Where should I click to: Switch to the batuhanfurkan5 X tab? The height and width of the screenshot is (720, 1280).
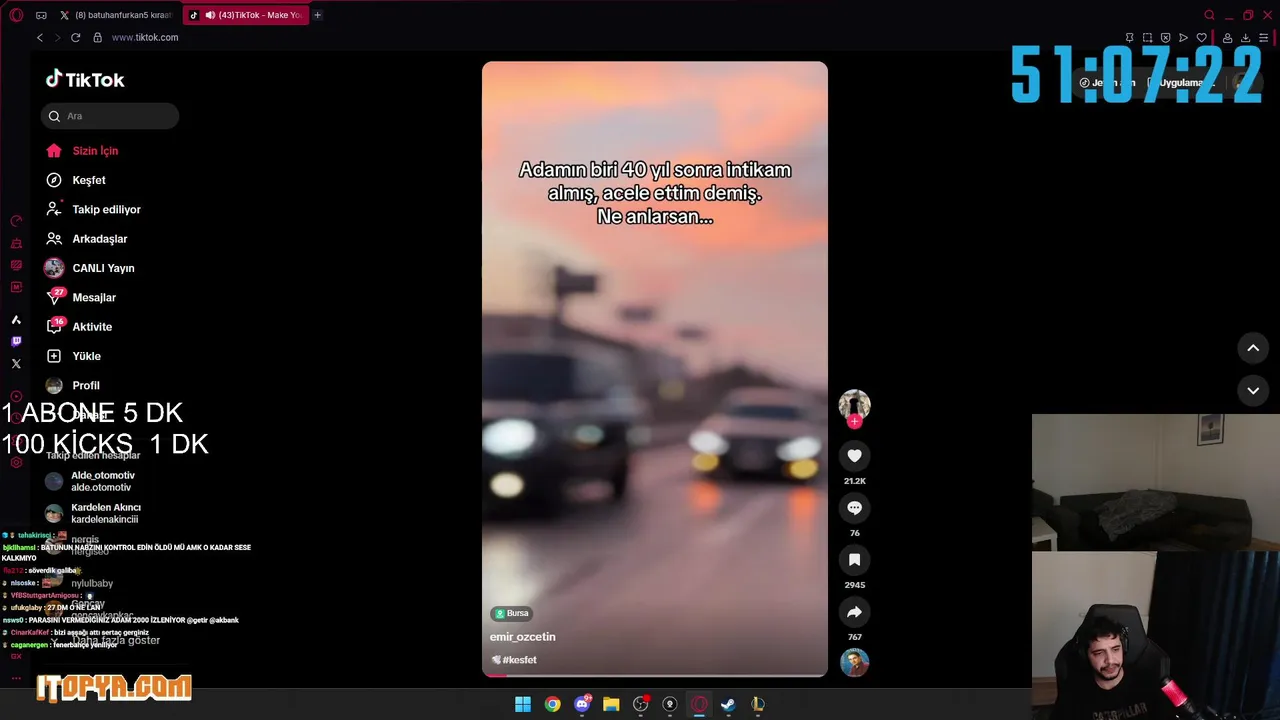[115, 15]
